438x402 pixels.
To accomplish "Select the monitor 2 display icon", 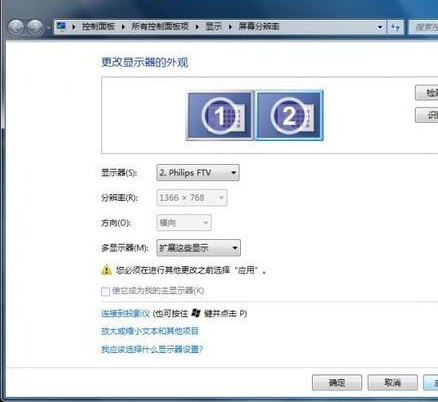I will 289,115.
